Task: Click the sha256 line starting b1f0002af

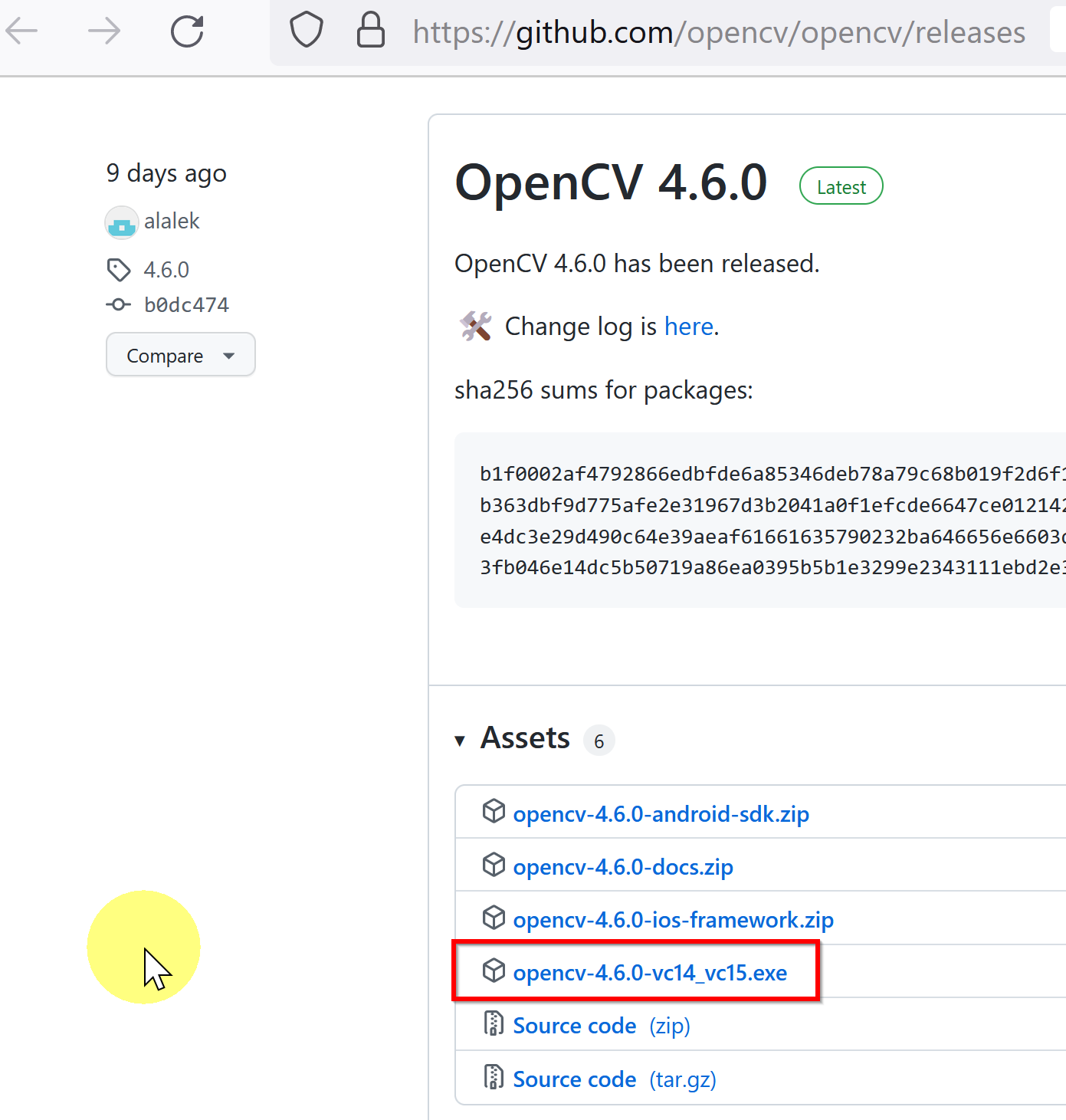Action: [772, 474]
